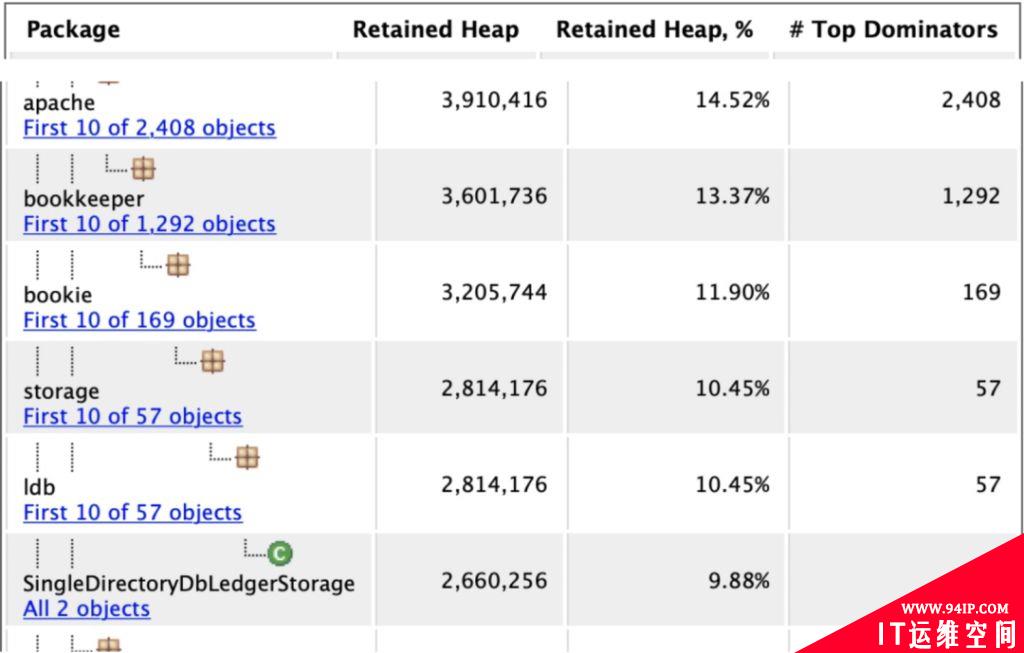Screen dimensions: 1024x653
Task: Sort by Retained Heap, % column header
Action: pyautogui.click(x=654, y=29)
